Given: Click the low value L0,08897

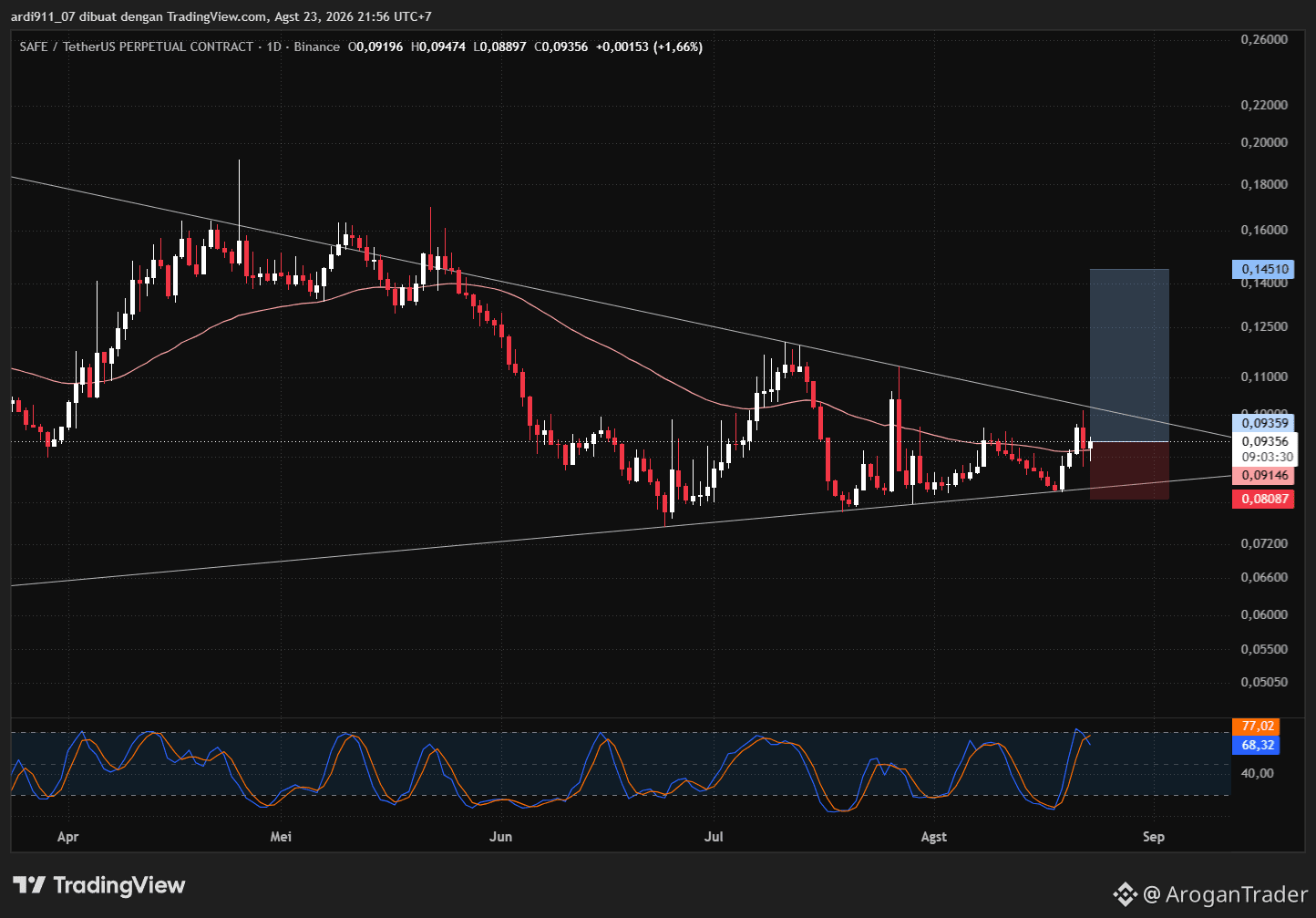Looking at the screenshot, I should tap(499, 46).
